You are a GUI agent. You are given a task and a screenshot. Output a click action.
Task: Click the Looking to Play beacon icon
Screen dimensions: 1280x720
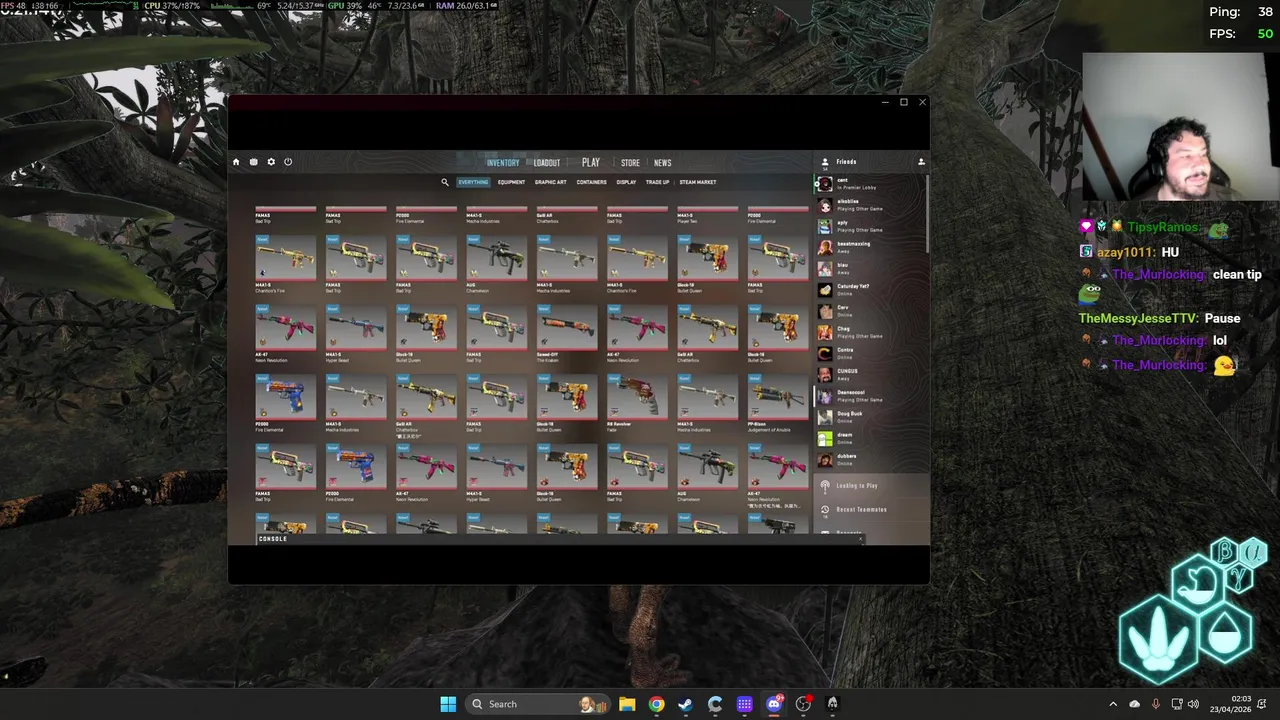click(825, 486)
